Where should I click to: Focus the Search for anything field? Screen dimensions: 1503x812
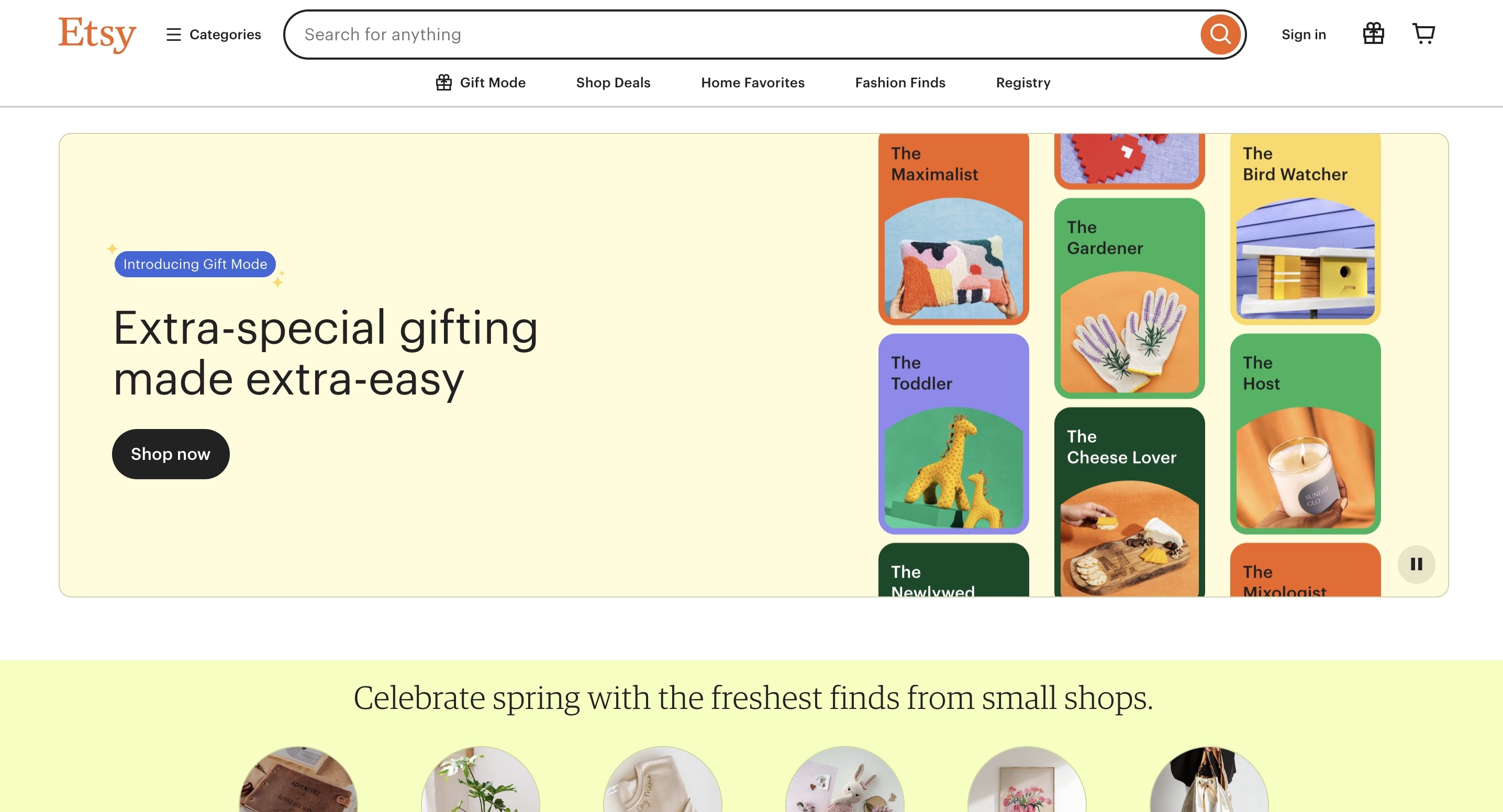(741, 35)
